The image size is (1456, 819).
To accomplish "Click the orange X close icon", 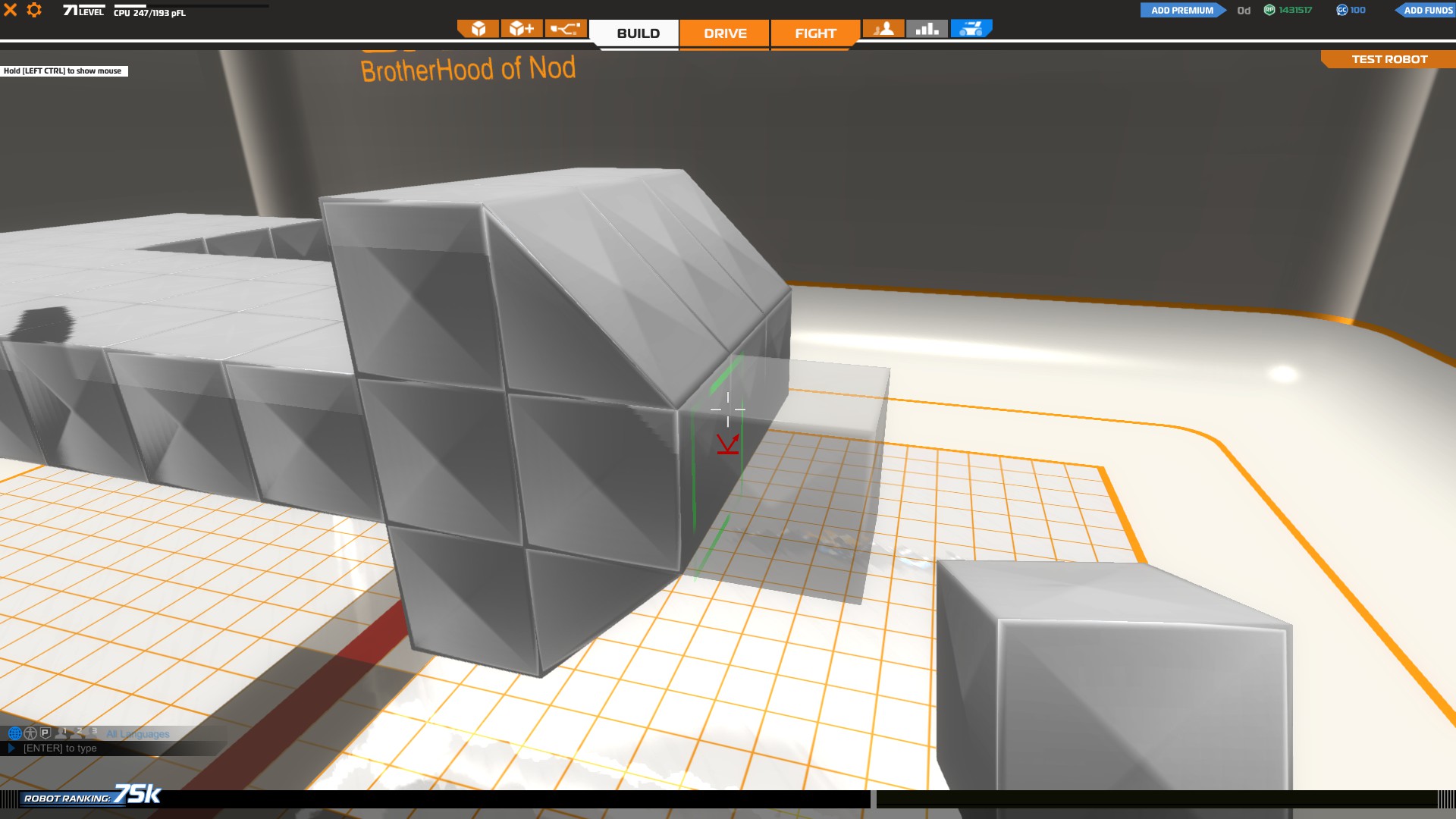I will pos(11,10).
